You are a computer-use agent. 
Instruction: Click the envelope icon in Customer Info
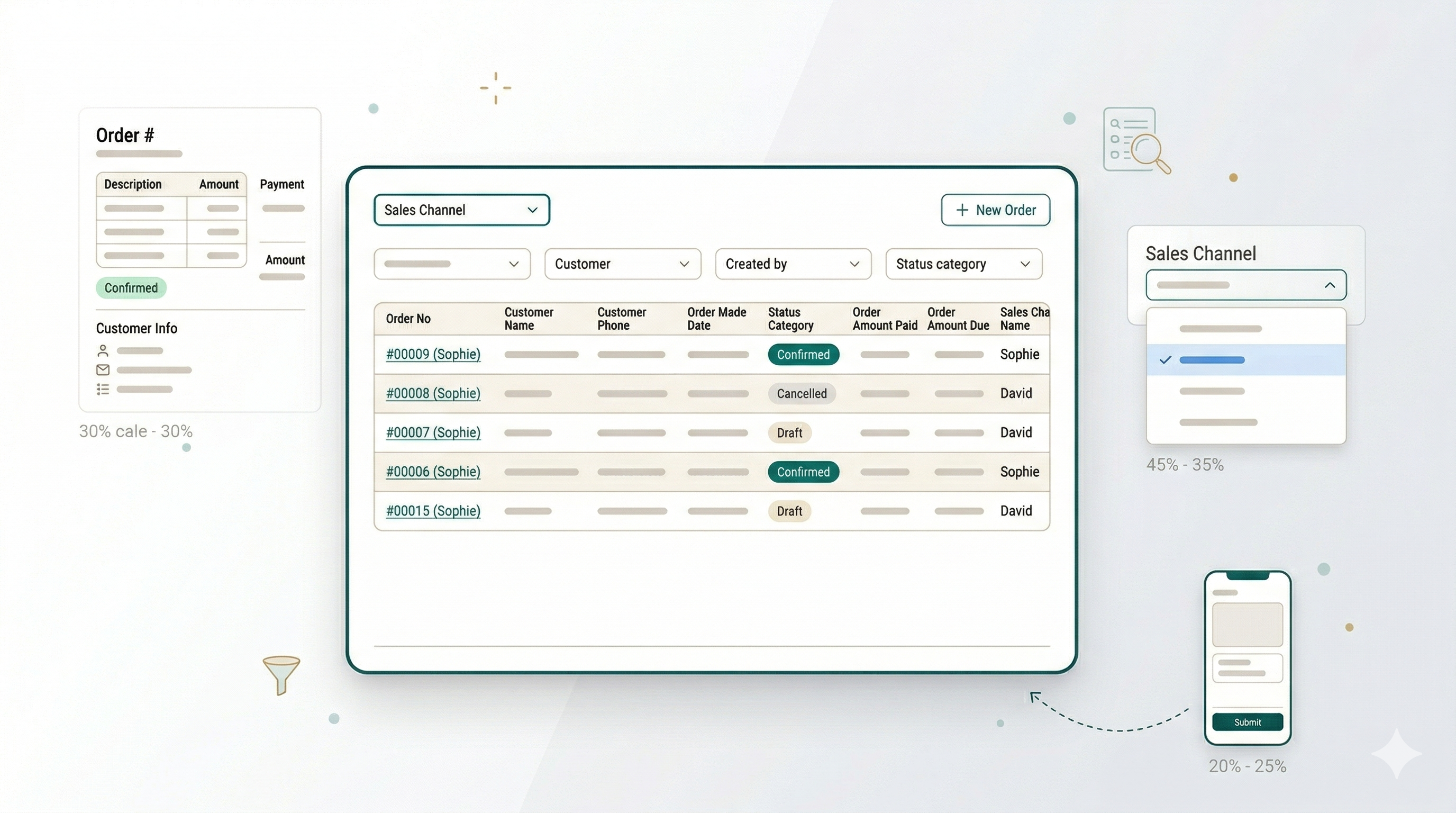coord(103,370)
